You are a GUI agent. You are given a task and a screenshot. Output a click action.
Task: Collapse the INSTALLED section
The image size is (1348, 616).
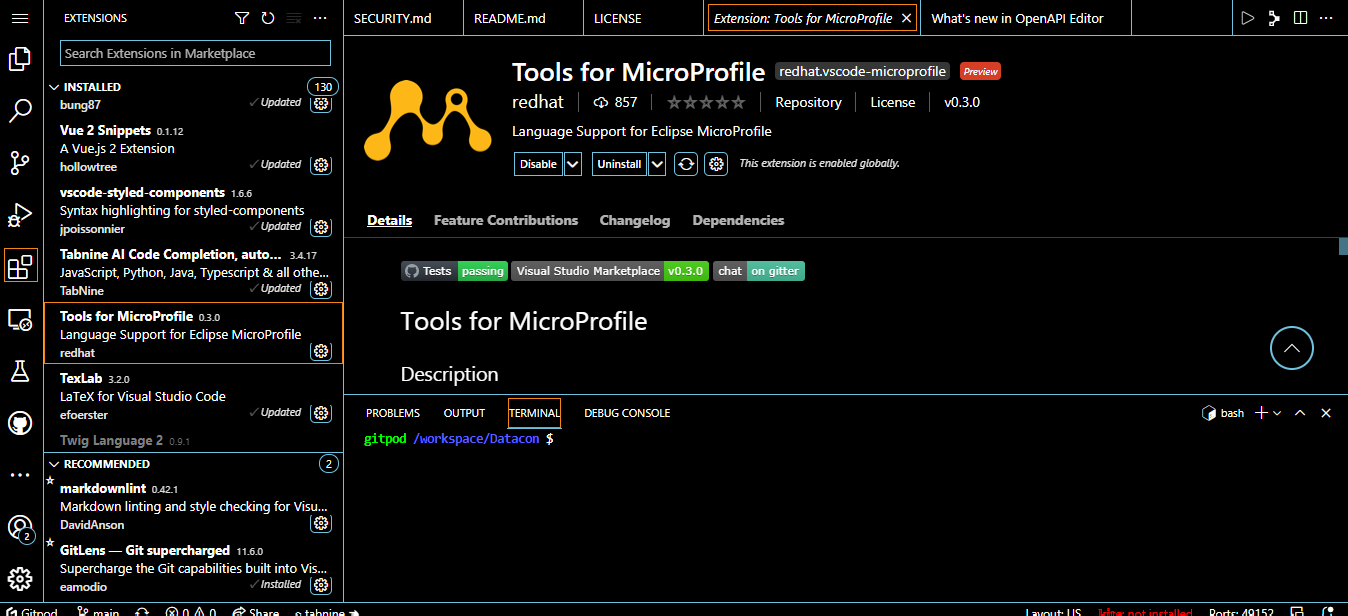tap(91, 87)
